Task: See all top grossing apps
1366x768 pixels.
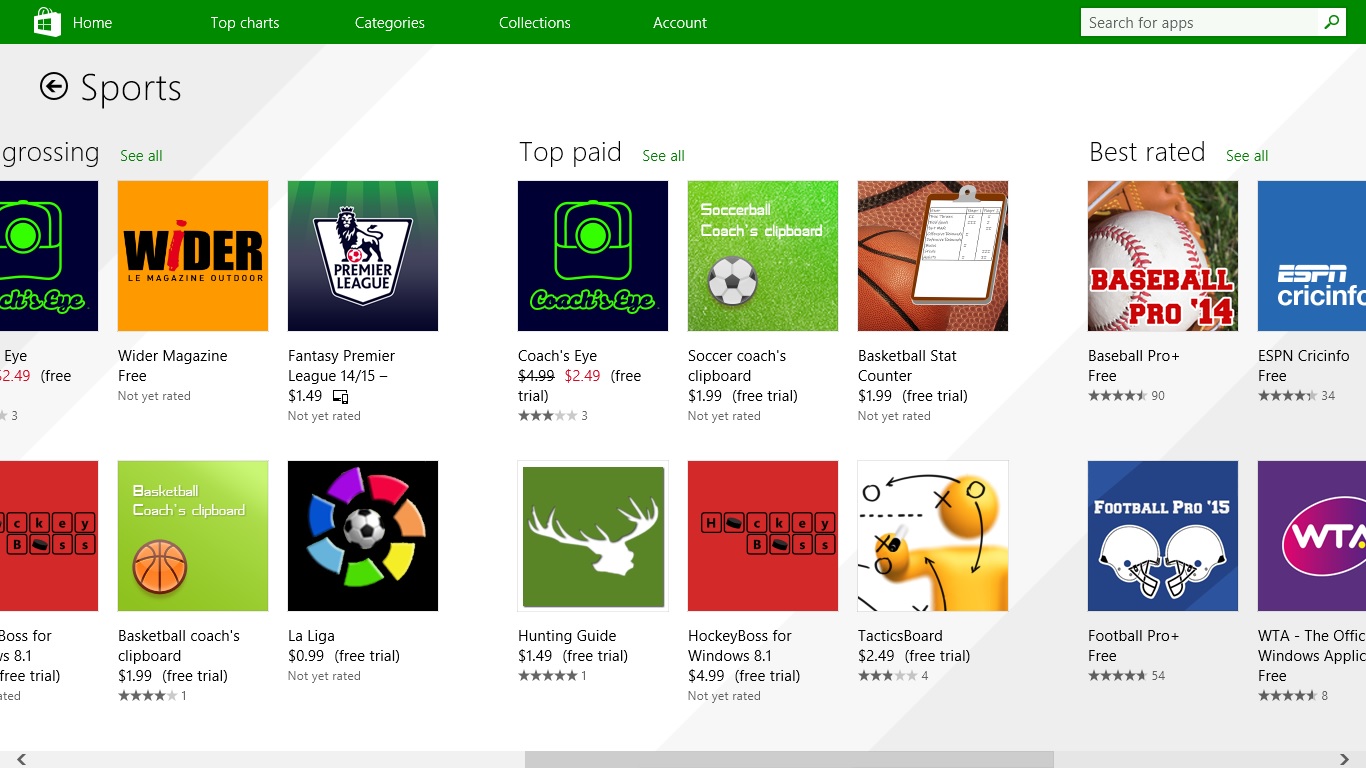Action: [141, 156]
